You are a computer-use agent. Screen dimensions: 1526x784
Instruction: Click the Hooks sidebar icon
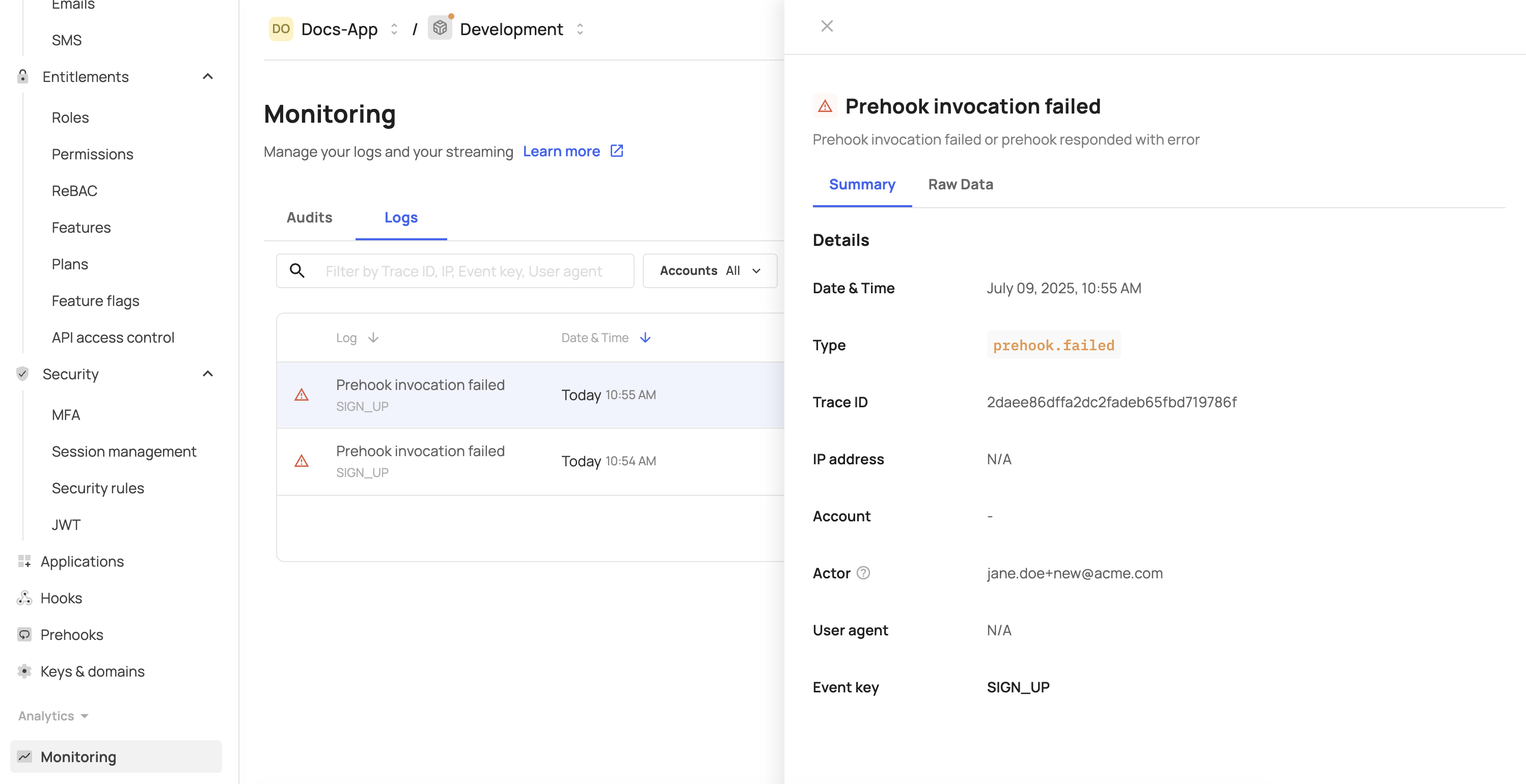[x=24, y=598]
